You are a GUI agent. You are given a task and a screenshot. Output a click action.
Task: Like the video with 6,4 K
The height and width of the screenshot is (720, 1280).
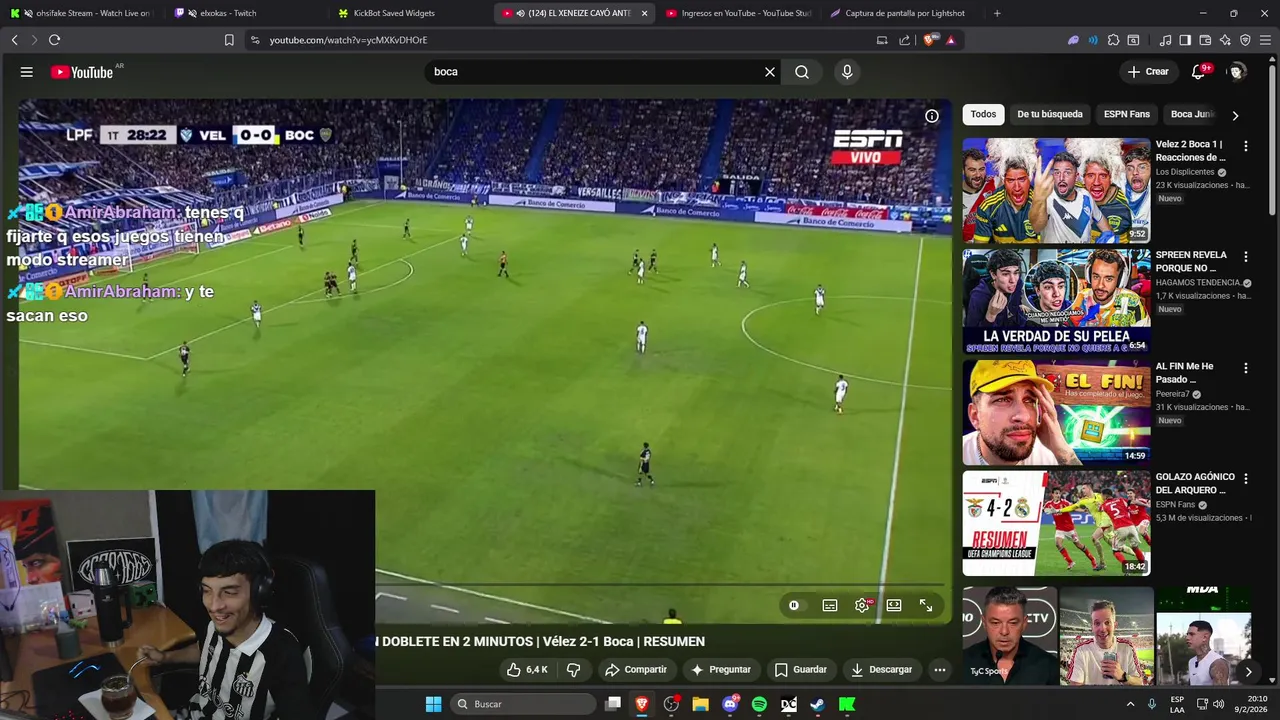click(x=527, y=669)
